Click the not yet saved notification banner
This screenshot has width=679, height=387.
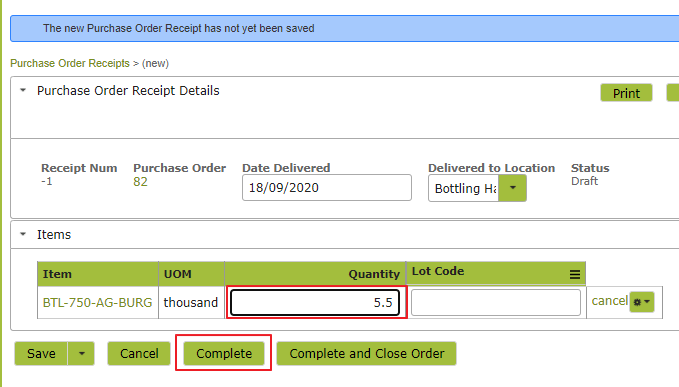pos(345,29)
